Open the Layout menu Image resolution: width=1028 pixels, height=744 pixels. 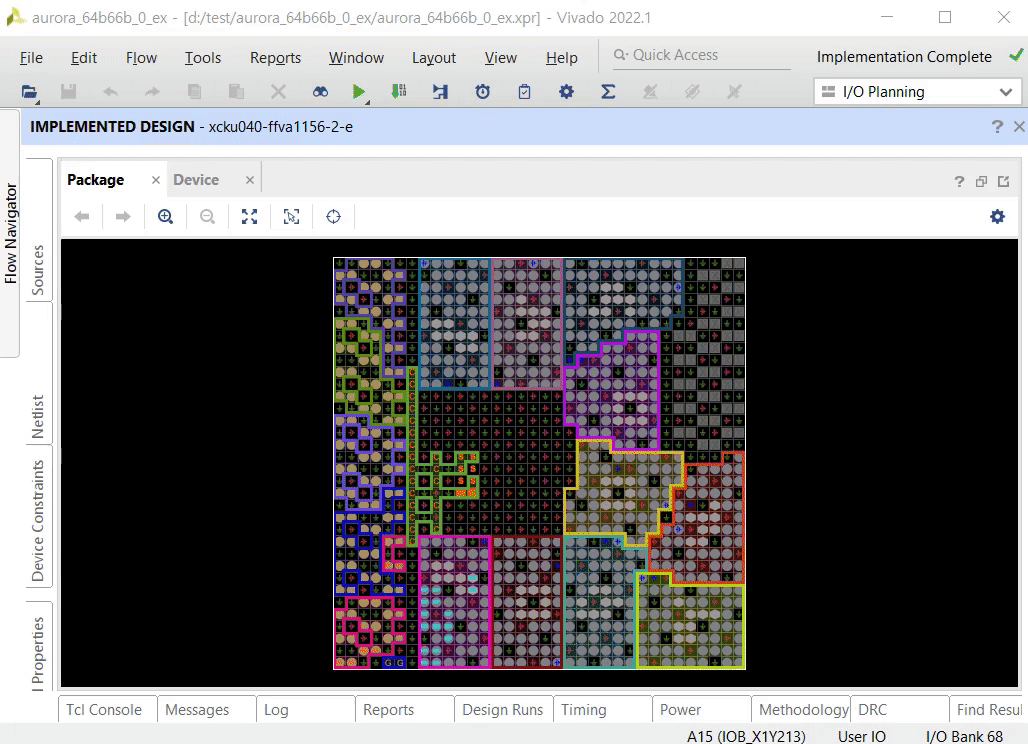point(434,58)
